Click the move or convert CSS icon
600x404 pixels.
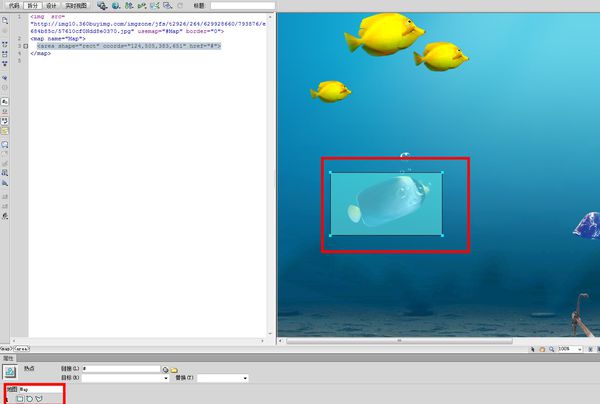tap(5, 183)
